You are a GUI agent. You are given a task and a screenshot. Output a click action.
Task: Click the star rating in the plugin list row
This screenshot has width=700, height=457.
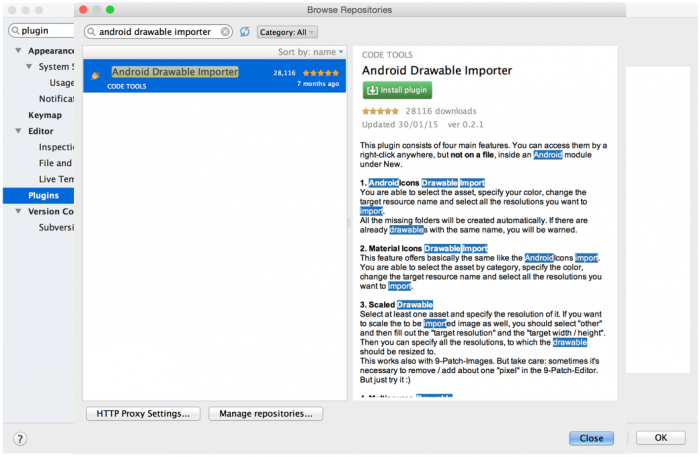point(321,73)
